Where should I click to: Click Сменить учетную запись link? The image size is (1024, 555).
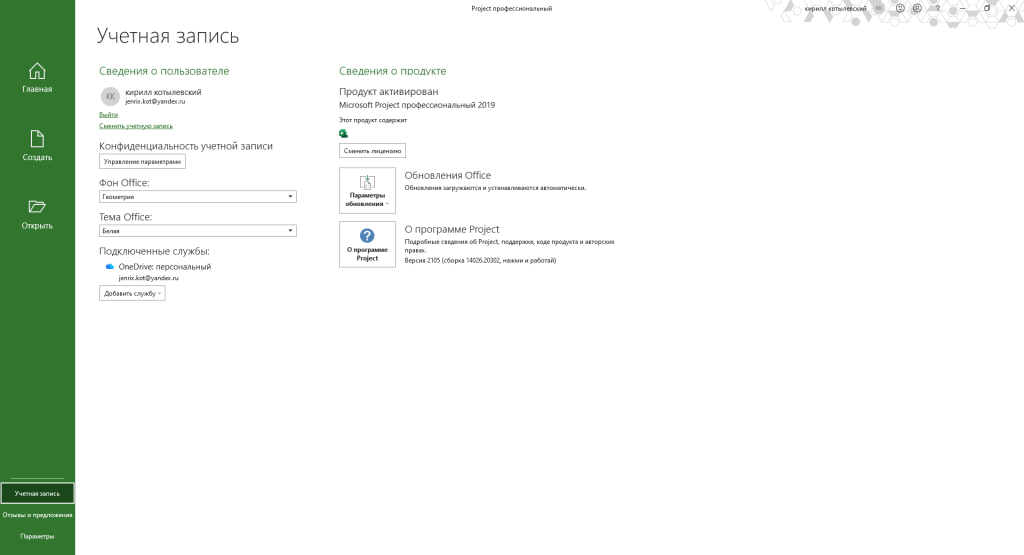136,126
